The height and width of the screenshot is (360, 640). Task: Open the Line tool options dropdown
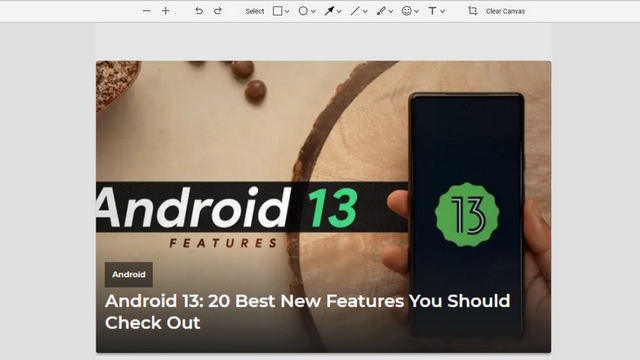[x=365, y=11]
